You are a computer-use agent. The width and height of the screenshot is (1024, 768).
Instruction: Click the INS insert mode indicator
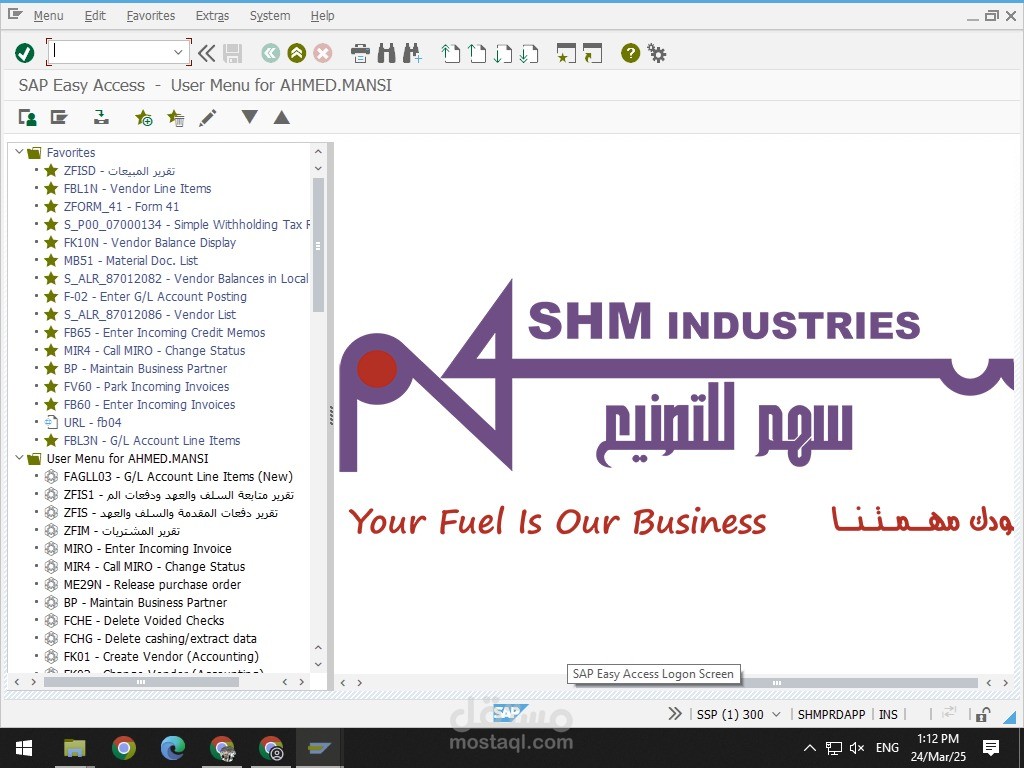(888, 714)
